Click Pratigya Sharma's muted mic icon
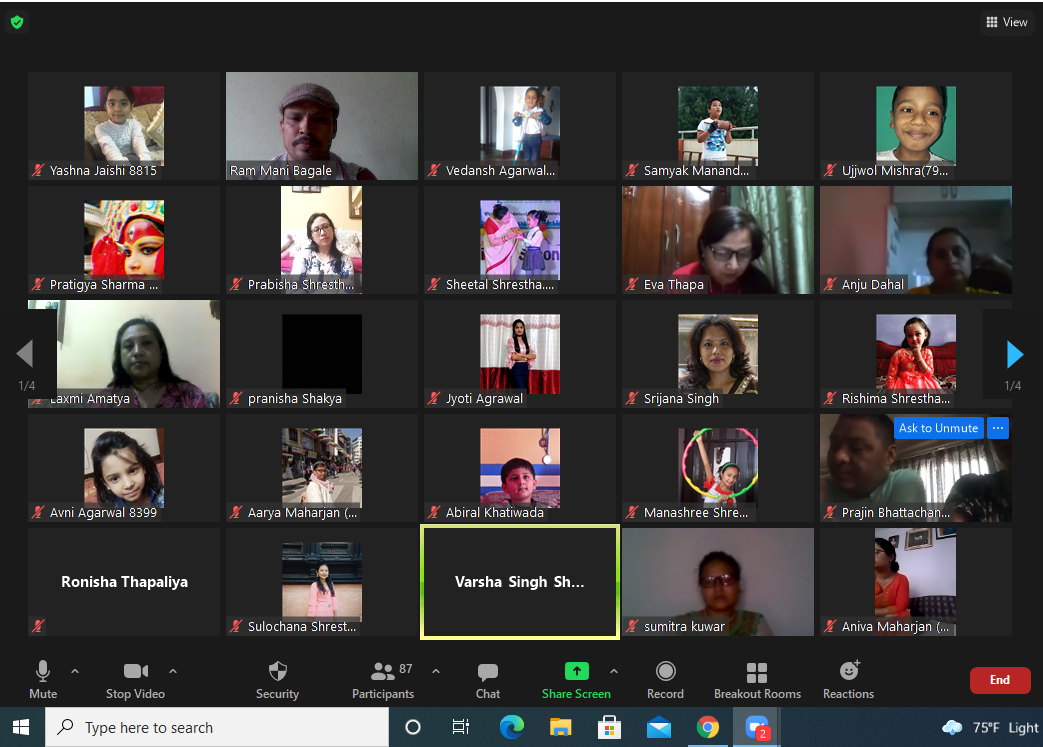Image resolution: width=1043 pixels, height=747 pixels. click(39, 285)
